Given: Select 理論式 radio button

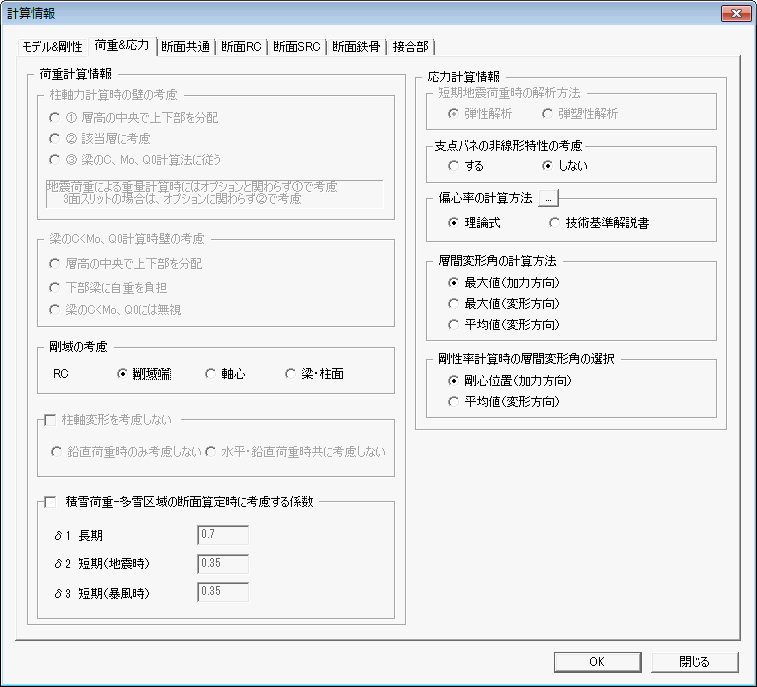Looking at the screenshot, I should point(454,223).
